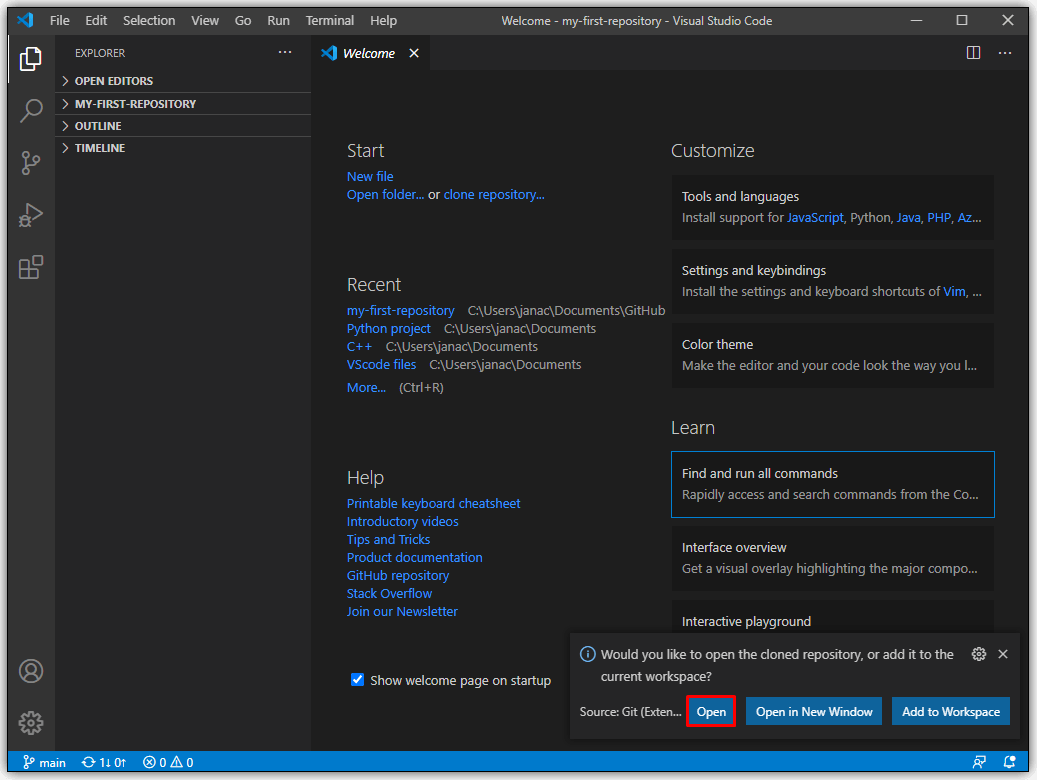1037x780 pixels.
Task: Click Open in New Window button
Action: [813, 711]
